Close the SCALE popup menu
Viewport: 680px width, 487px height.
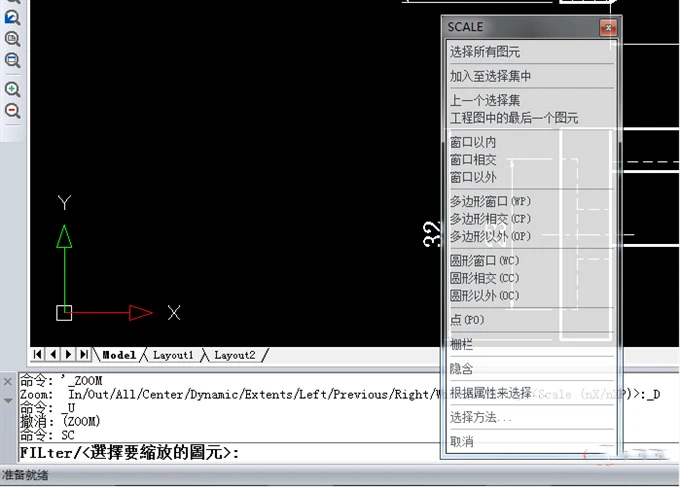click(x=608, y=27)
